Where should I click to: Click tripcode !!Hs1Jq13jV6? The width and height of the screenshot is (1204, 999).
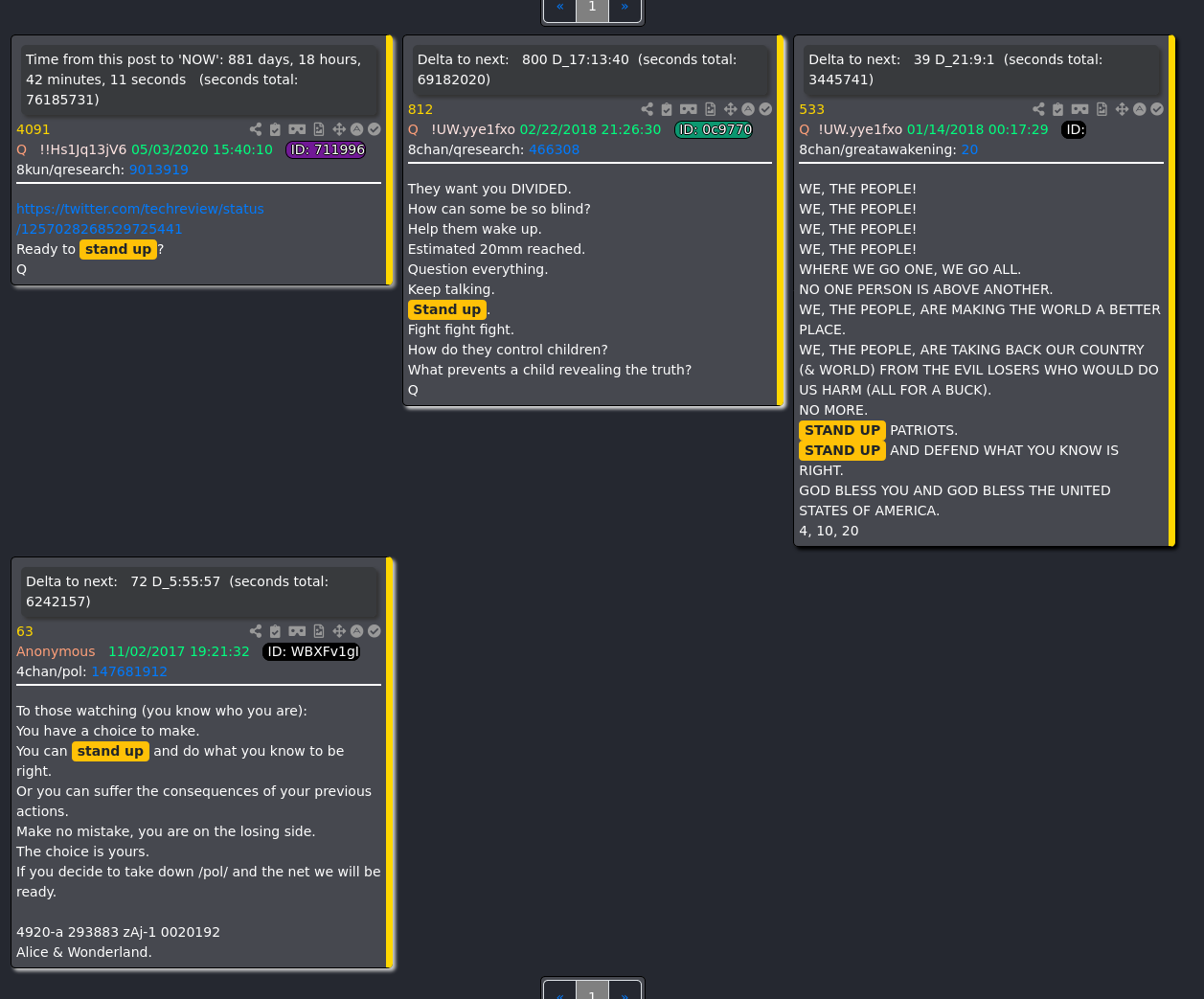83,149
